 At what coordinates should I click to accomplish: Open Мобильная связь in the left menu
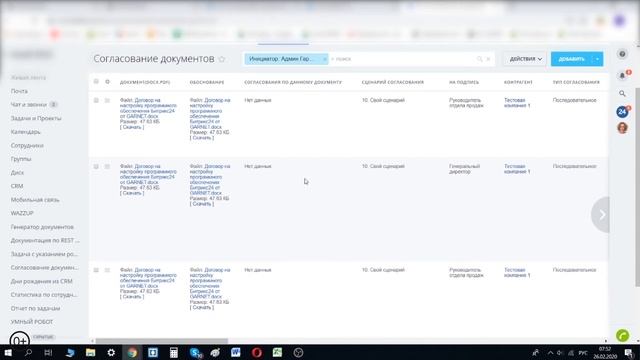coord(35,200)
